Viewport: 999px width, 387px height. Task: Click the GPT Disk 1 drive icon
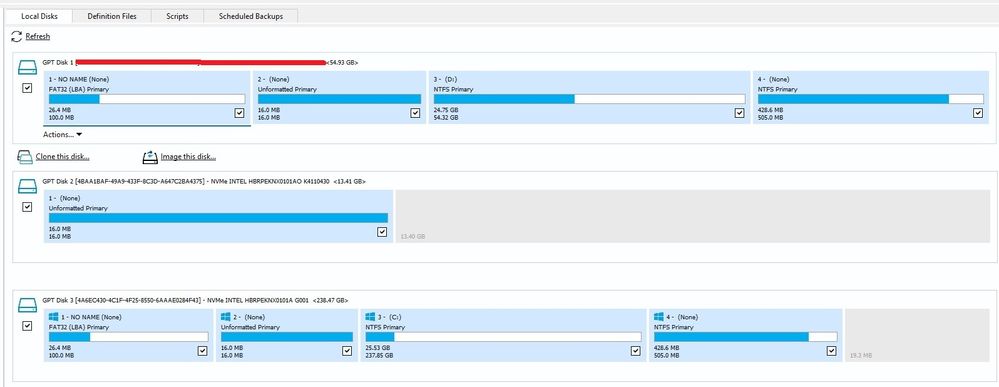pyautogui.click(x=27, y=68)
